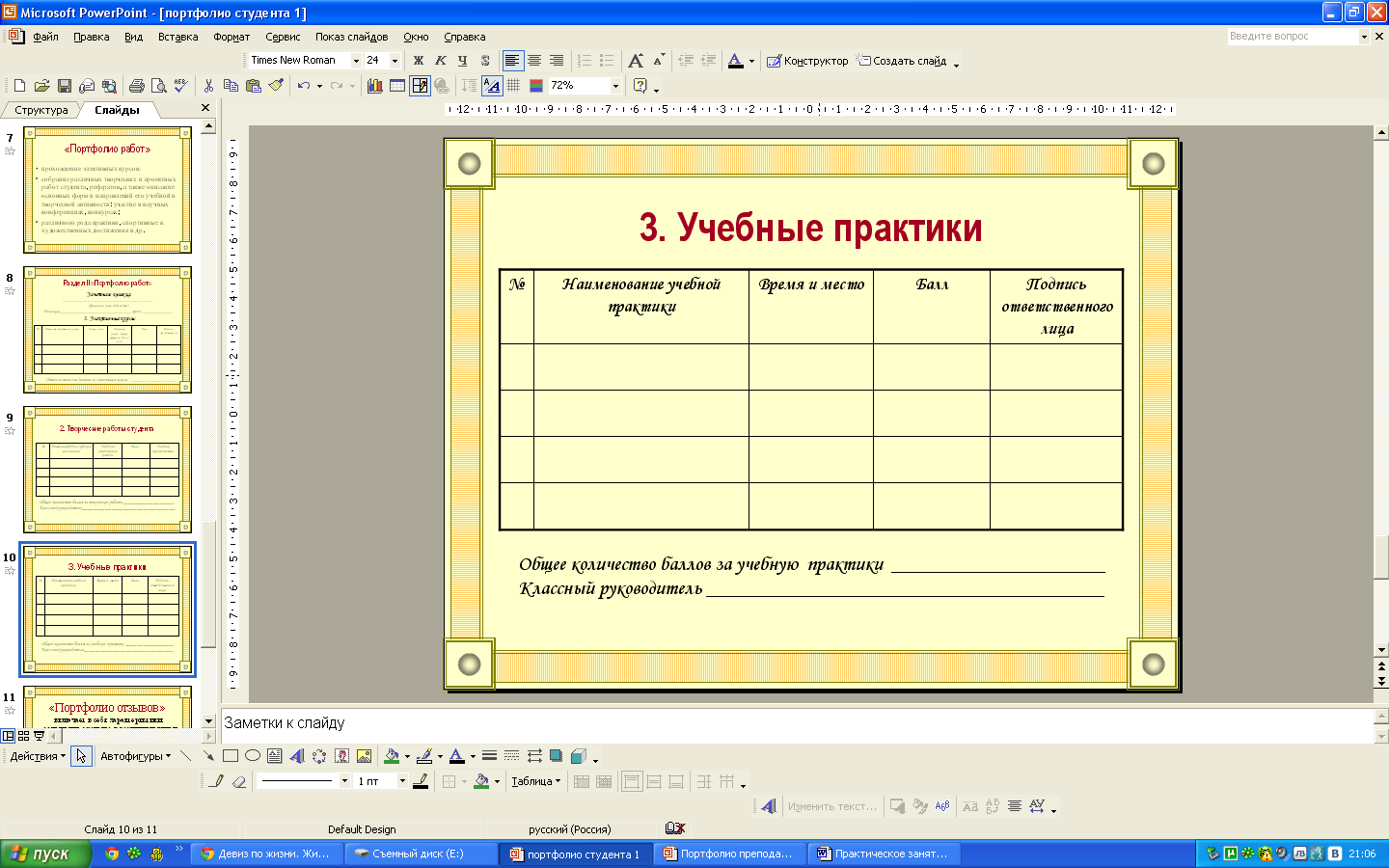Image resolution: width=1389 pixels, height=868 pixels.
Task: Create a new blank presentation
Action: pyautogui.click(x=19, y=86)
